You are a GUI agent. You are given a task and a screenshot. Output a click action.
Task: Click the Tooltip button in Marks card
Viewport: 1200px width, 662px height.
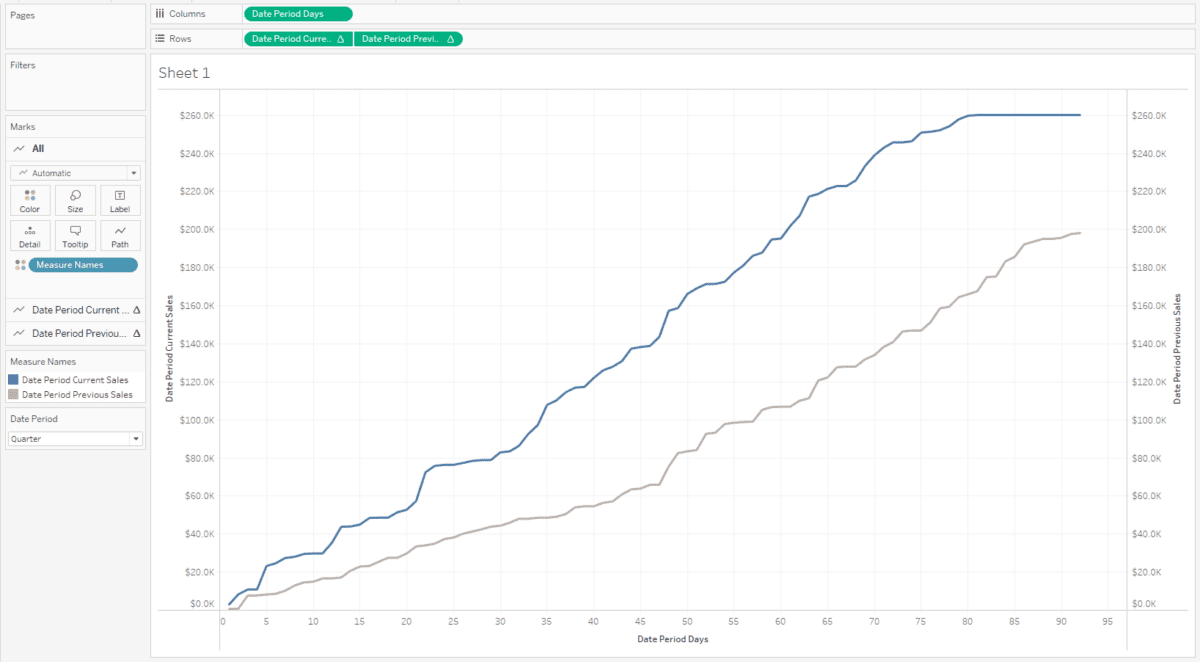pyautogui.click(x=75, y=236)
